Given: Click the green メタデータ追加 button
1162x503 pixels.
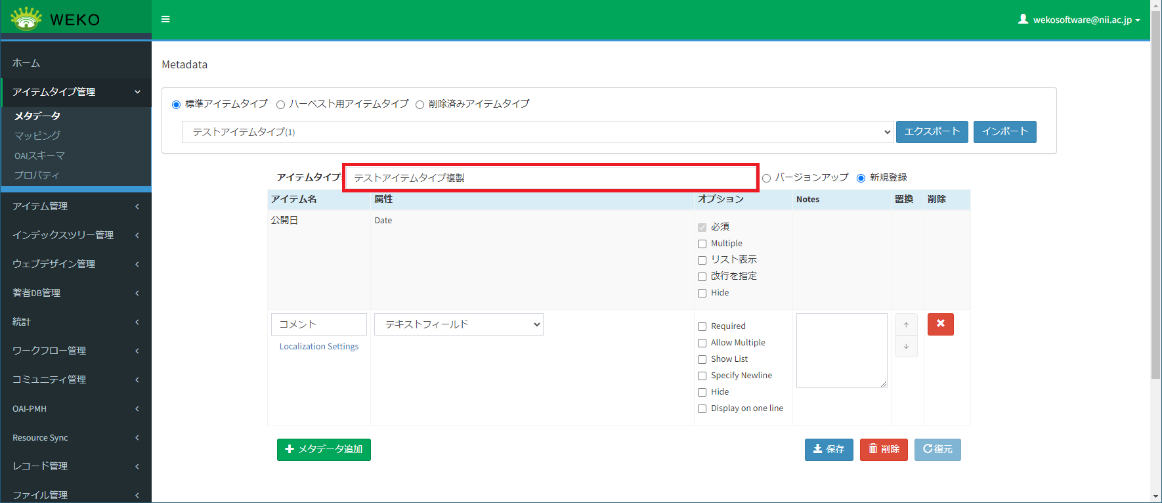Looking at the screenshot, I should pos(323,449).
